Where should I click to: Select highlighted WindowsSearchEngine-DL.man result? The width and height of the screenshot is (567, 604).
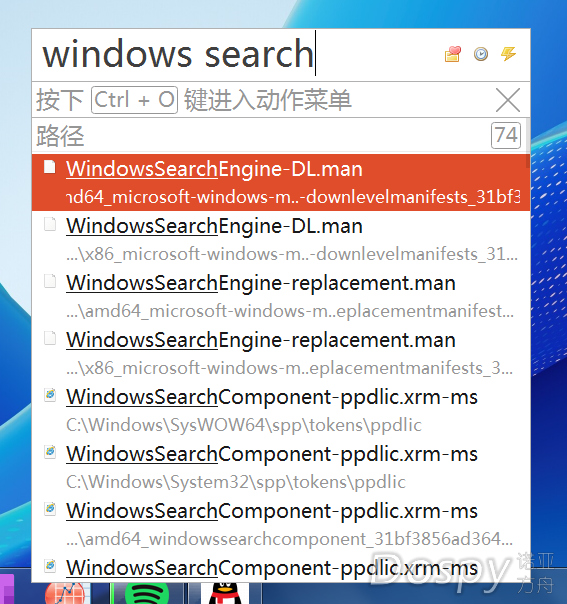point(280,183)
